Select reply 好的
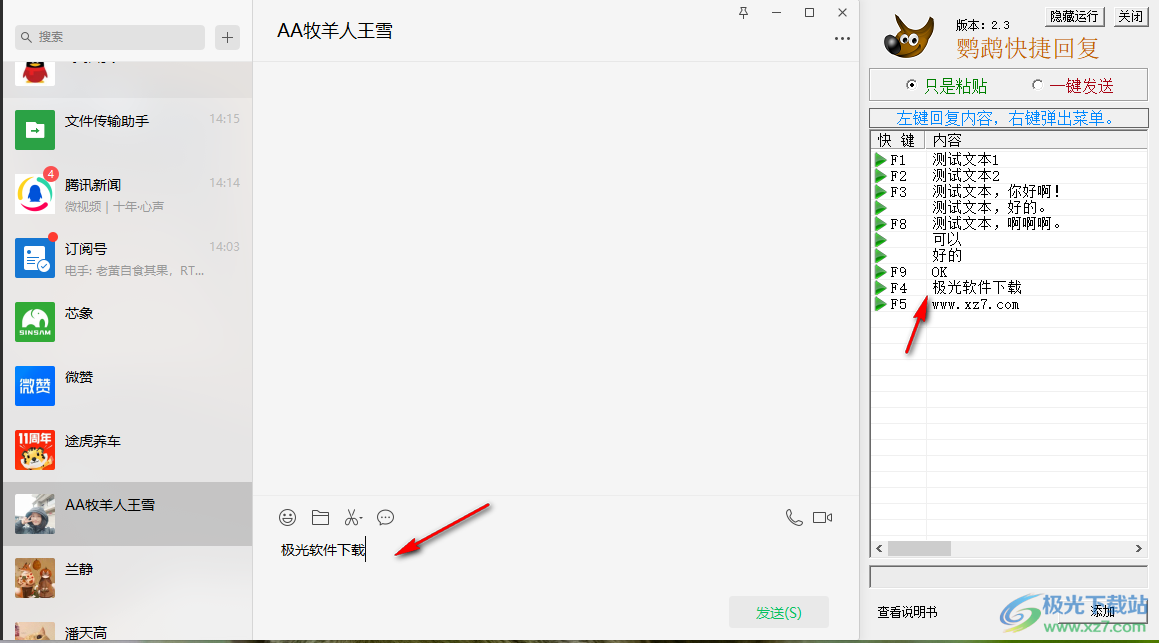This screenshot has width=1159, height=643. pos(947,256)
